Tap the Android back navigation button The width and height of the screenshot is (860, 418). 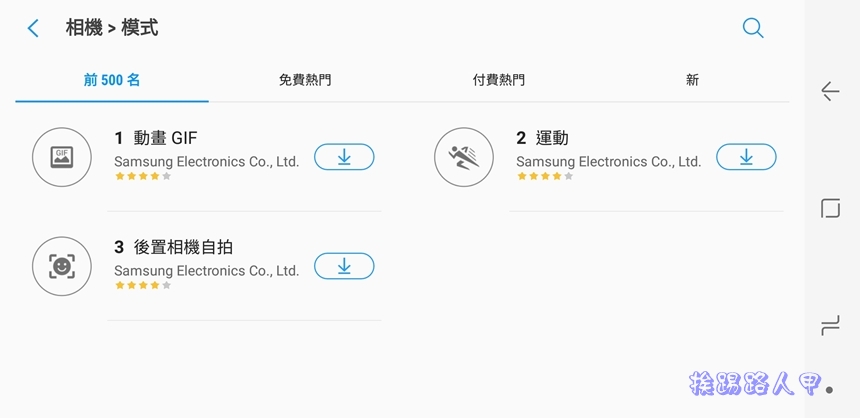tap(830, 91)
